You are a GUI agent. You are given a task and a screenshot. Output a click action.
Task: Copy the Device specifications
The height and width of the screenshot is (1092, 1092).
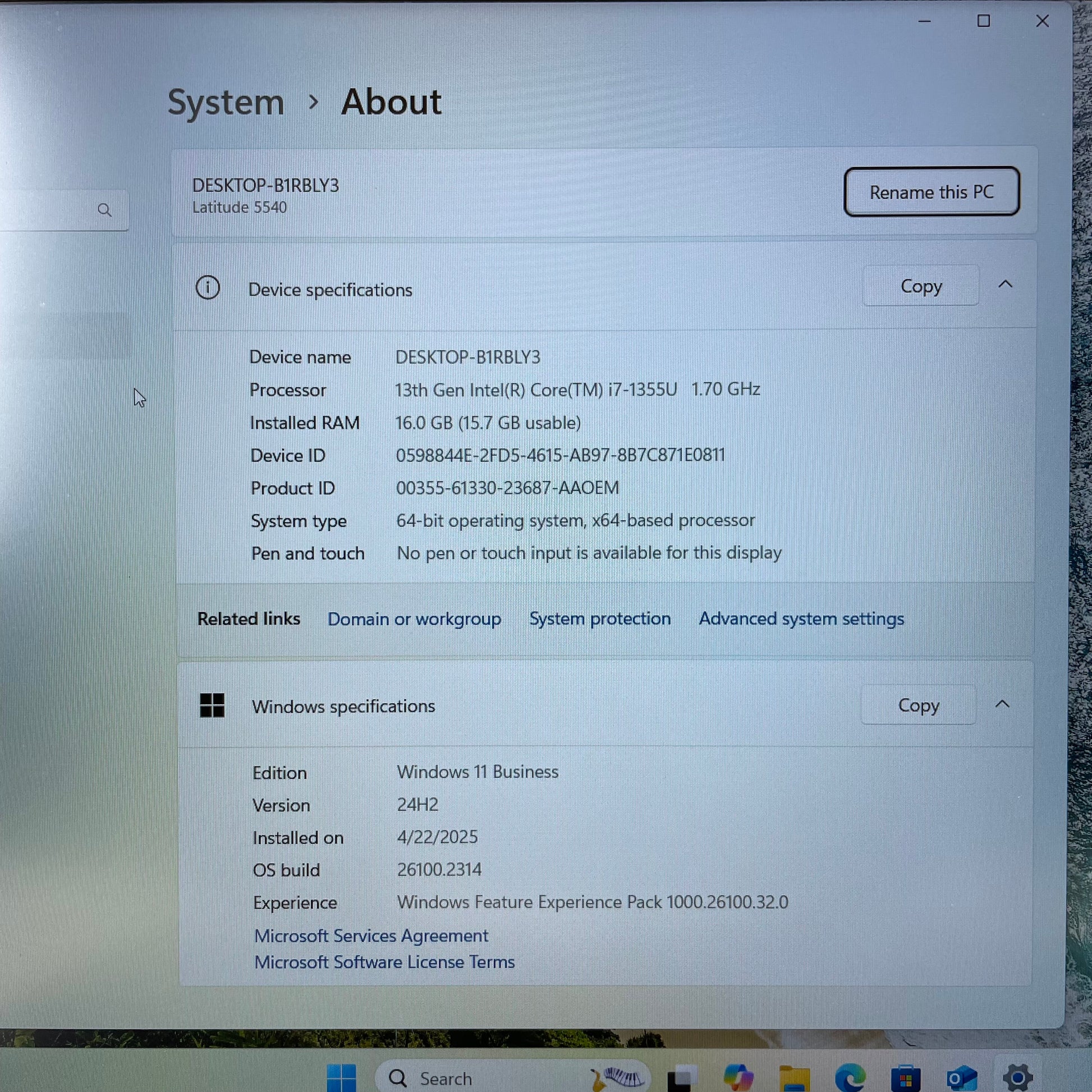tap(921, 286)
